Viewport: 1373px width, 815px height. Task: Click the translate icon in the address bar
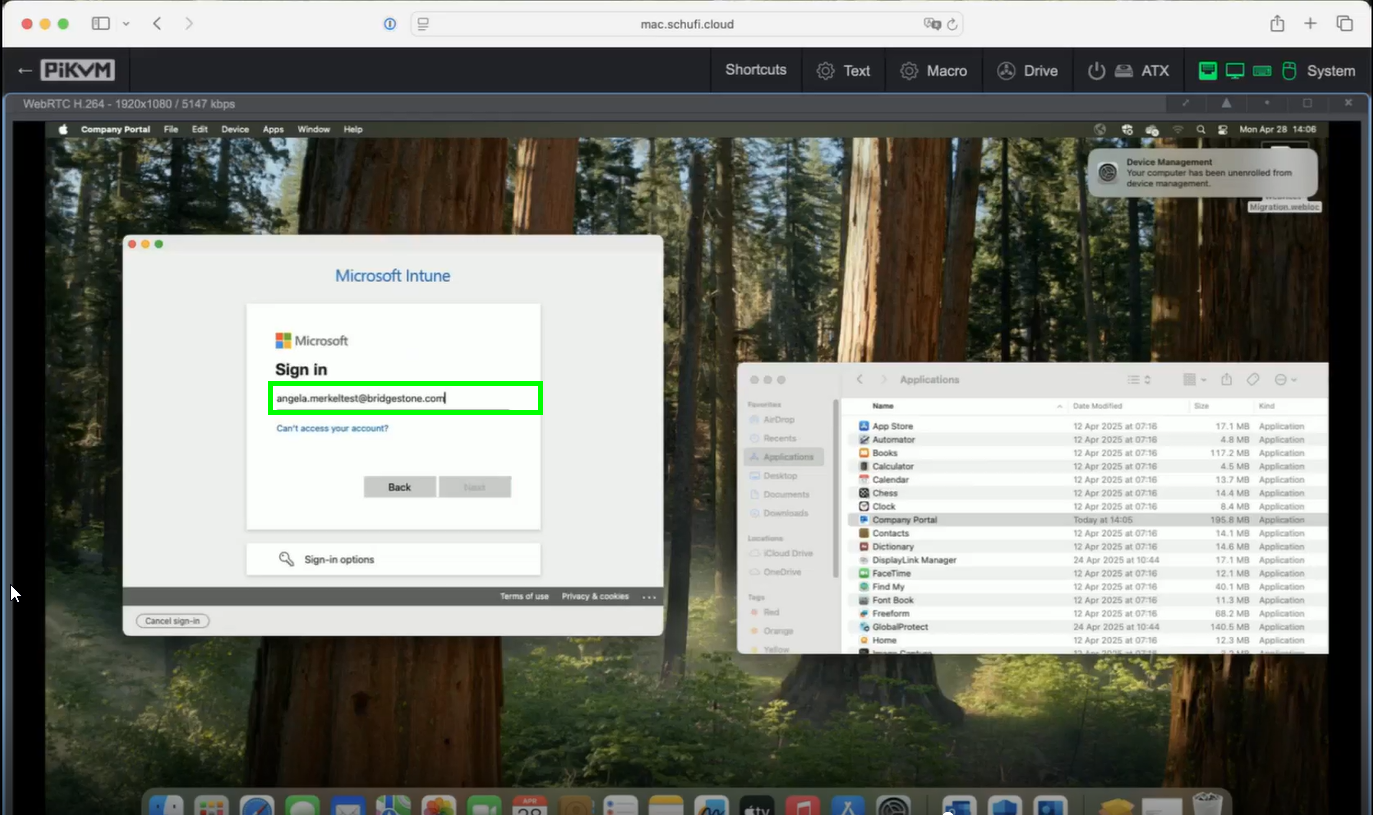coord(932,24)
